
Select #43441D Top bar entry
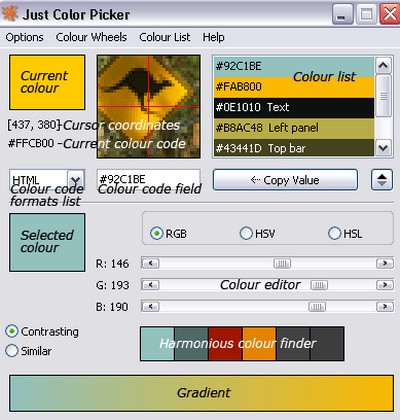[294, 148]
